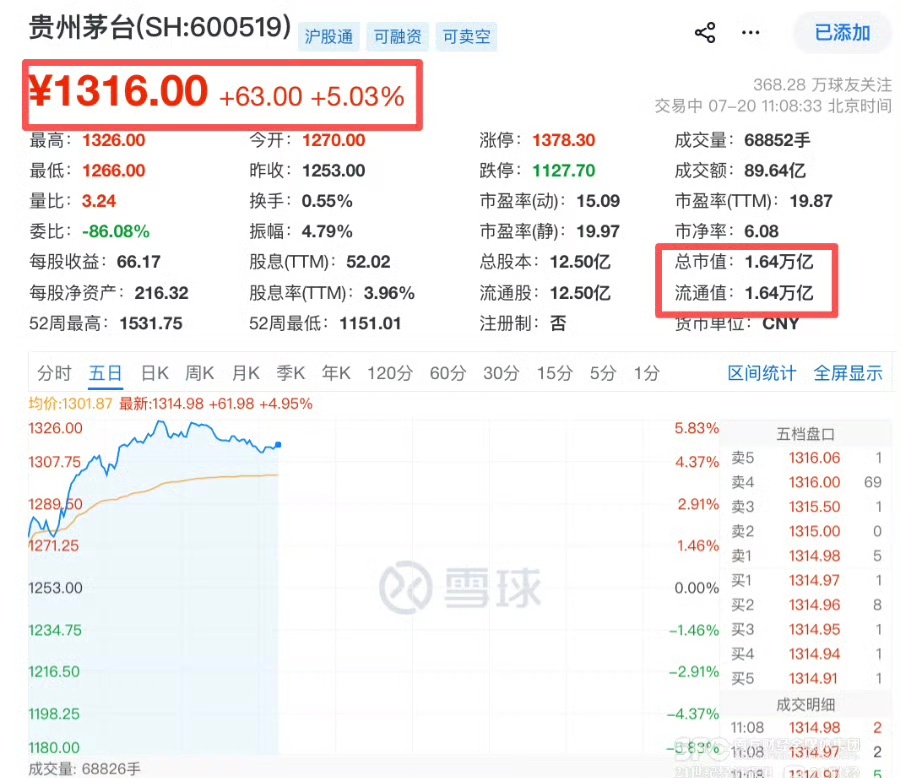Click the 总市值 value 1.64万亿
This screenshot has width=900, height=778.
tap(779, 262)
